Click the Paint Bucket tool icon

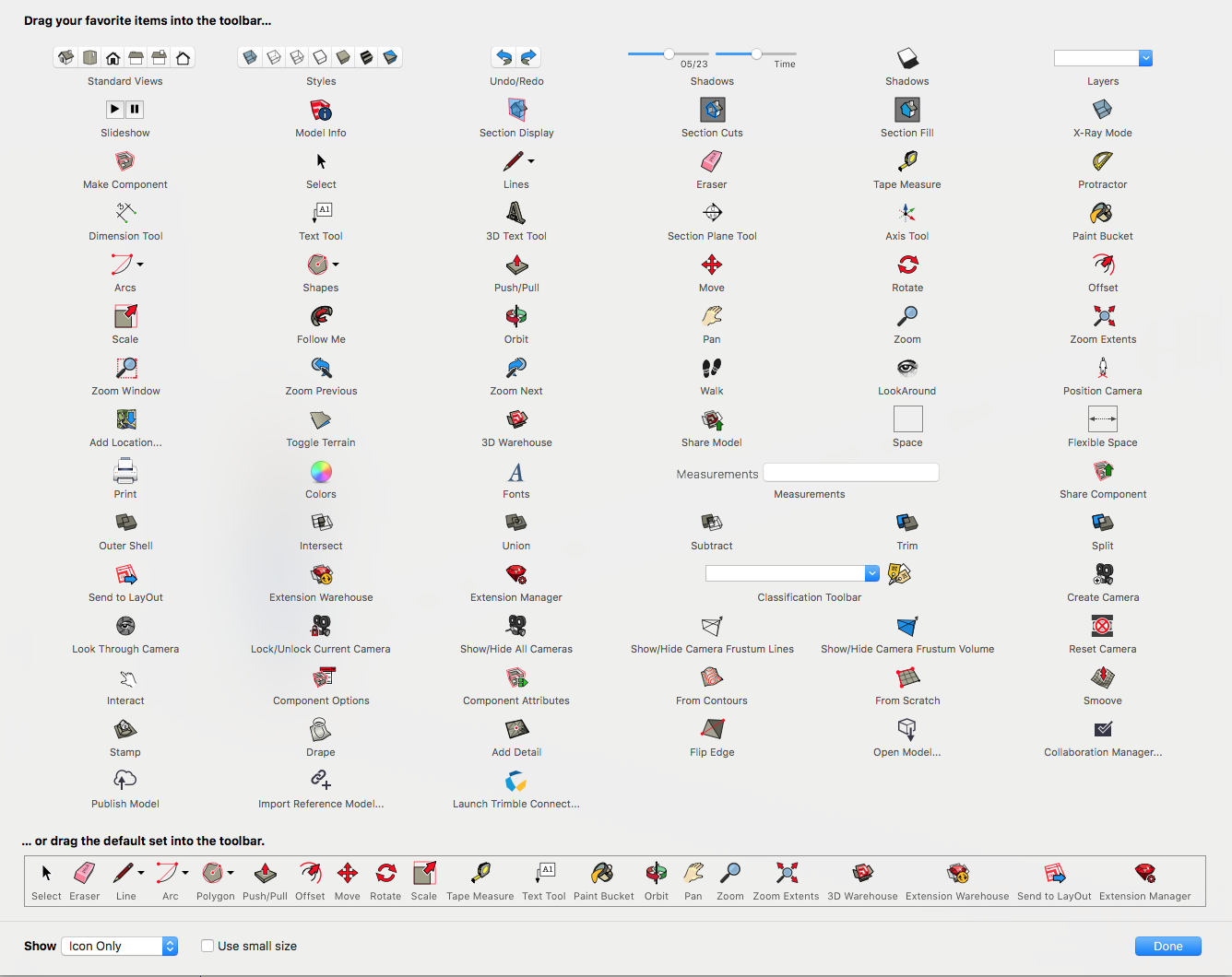(1102, 215)
